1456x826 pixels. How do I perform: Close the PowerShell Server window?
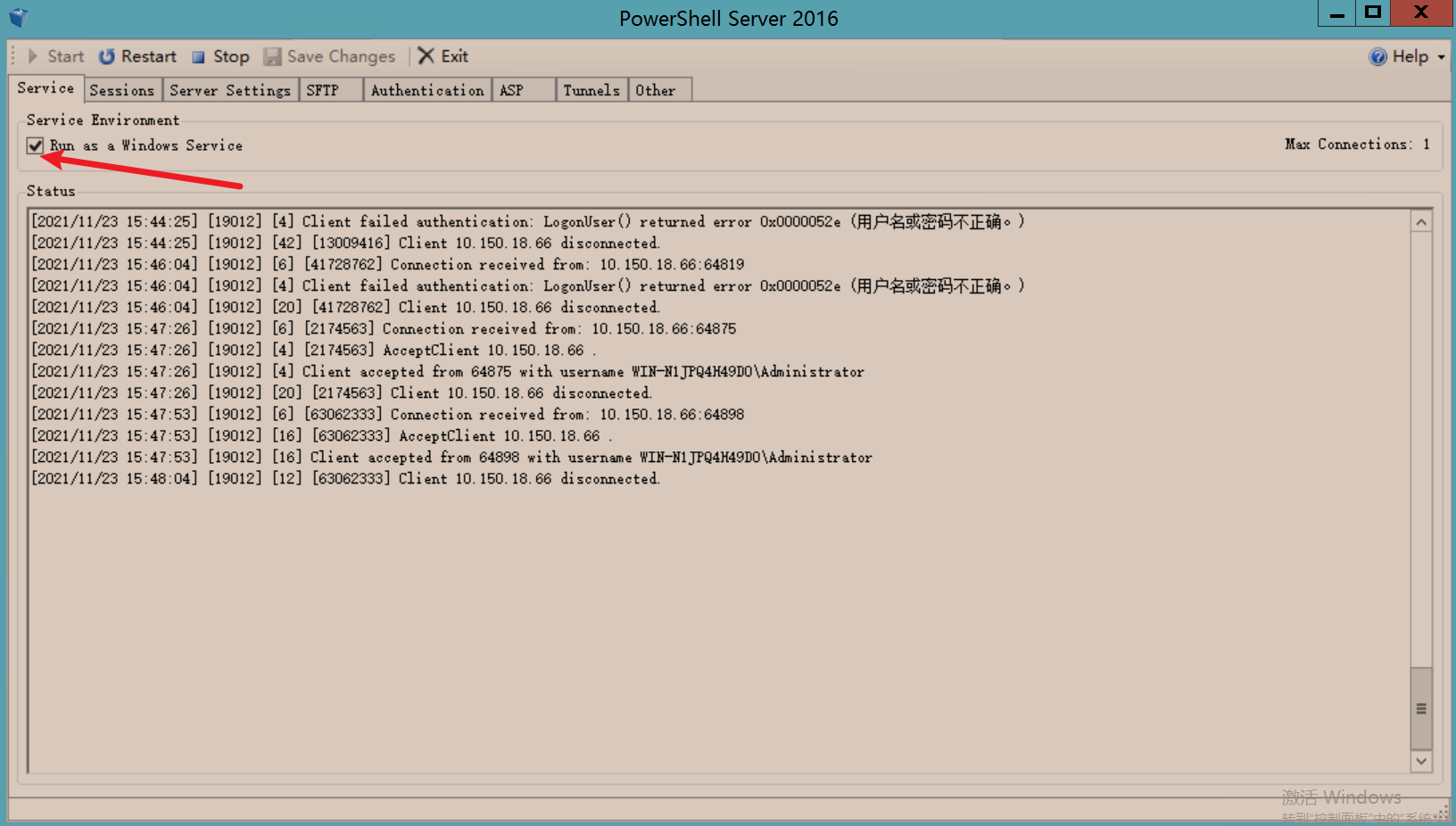click(x=1422, y=12)
